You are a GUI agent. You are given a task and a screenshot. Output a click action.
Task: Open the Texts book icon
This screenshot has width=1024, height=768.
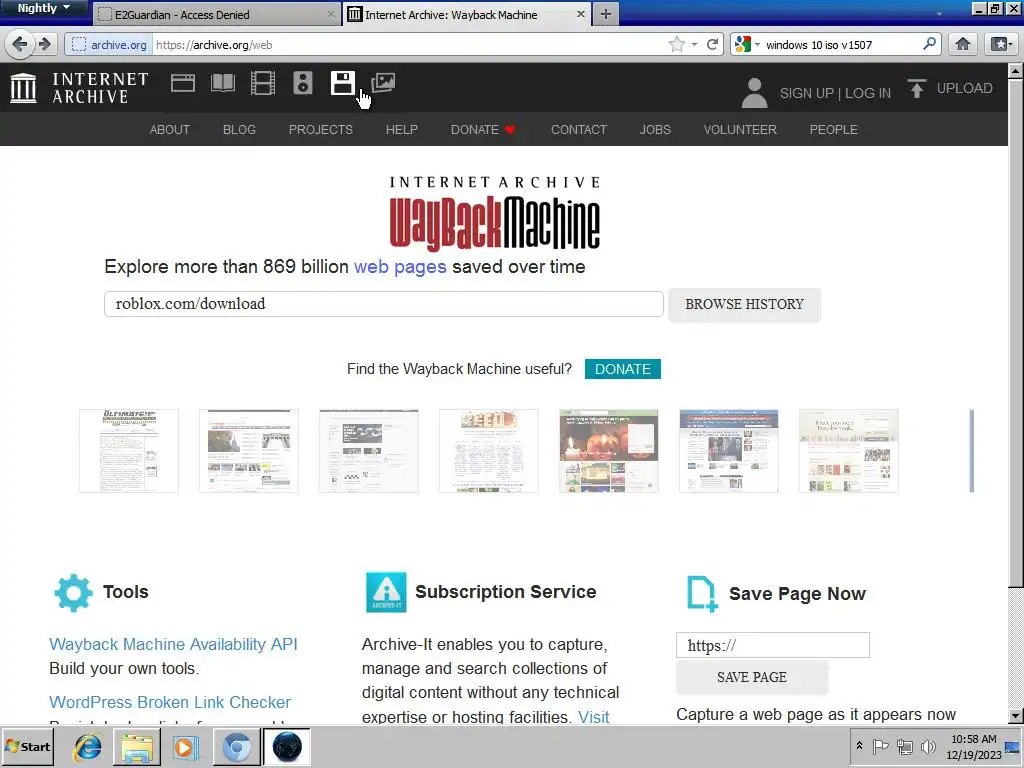pyautogui.click(x=223, y=83)
